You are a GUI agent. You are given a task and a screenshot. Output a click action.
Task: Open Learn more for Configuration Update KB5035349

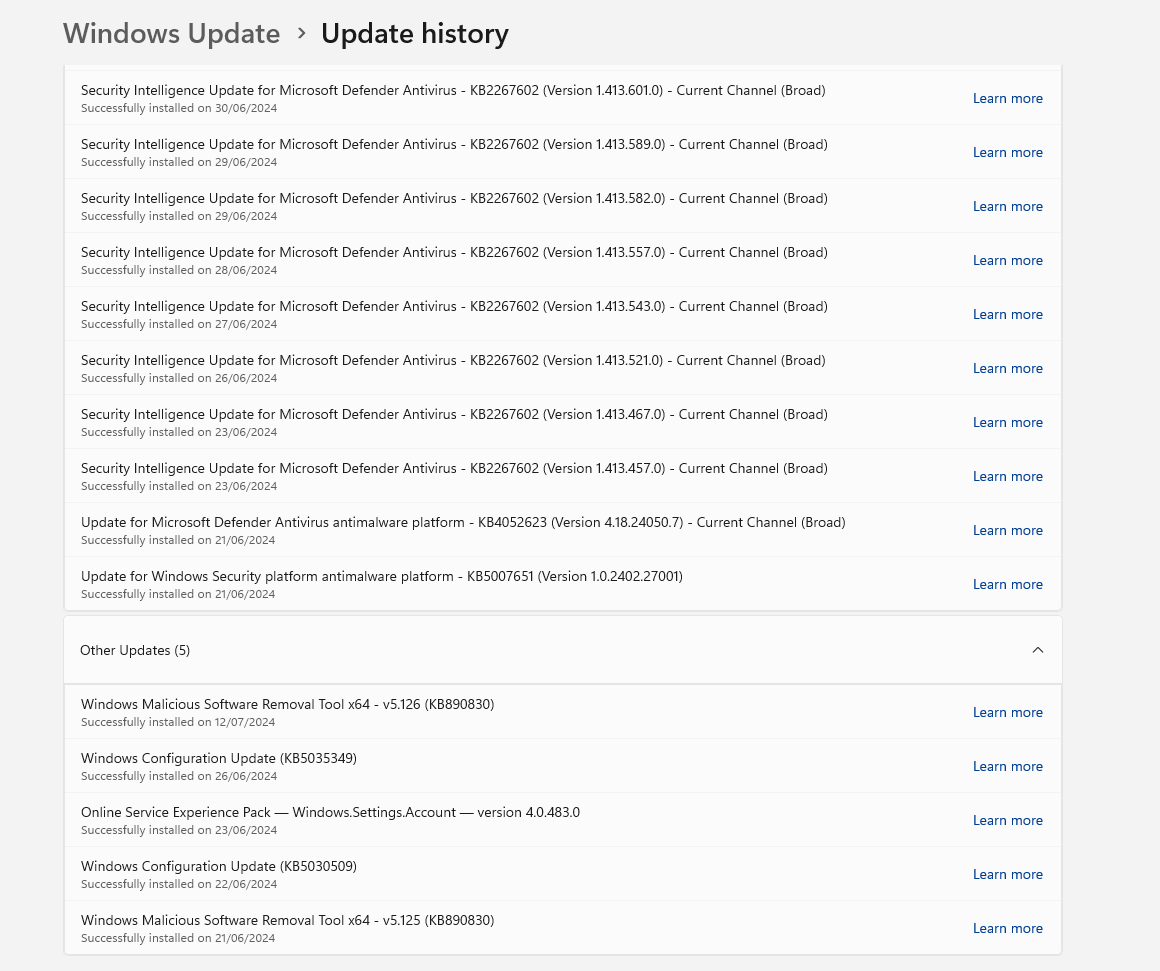click(x=1008, y=766)
